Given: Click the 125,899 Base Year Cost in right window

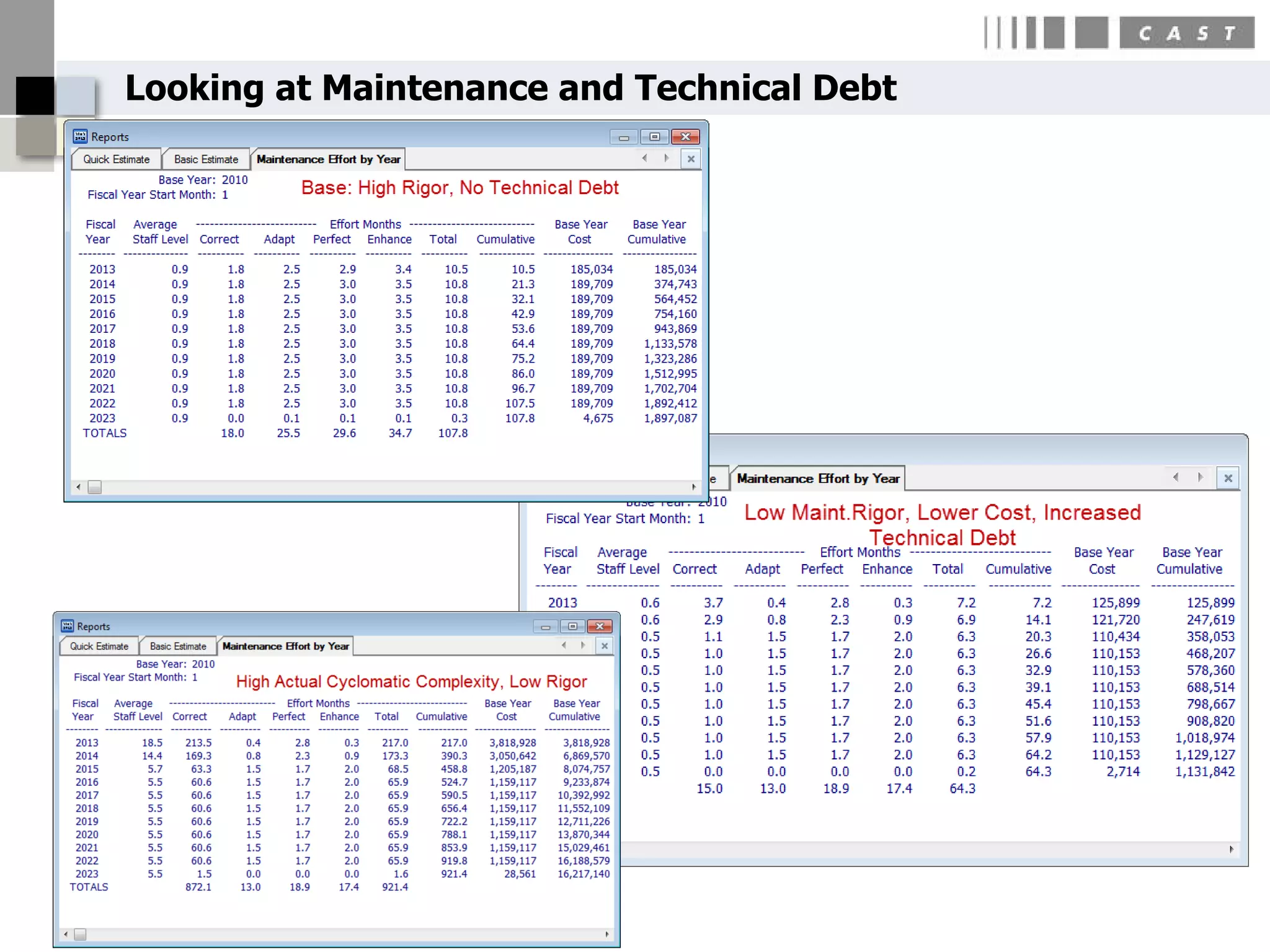Looking at the screenshot, I should pyautogui.click(x=1116, y=602).
